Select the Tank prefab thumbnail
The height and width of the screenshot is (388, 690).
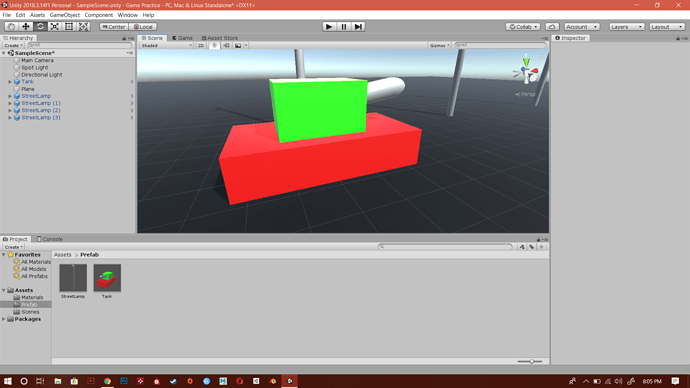[x=107, y=278]
